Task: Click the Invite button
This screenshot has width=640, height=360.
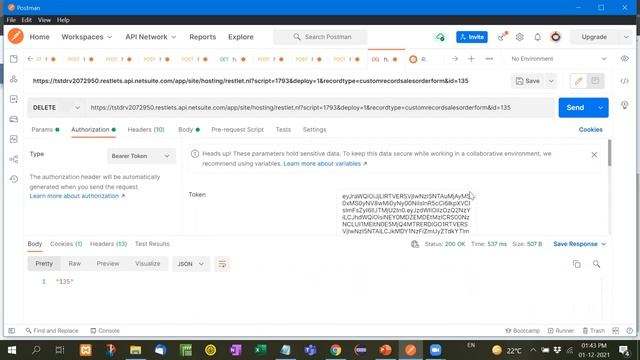Action: (471, 37)
